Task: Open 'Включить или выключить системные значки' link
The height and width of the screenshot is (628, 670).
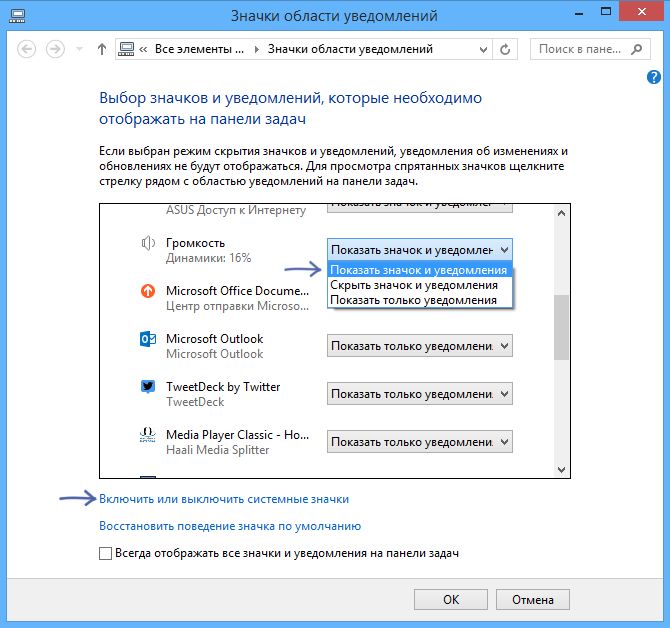Action: 224,498
